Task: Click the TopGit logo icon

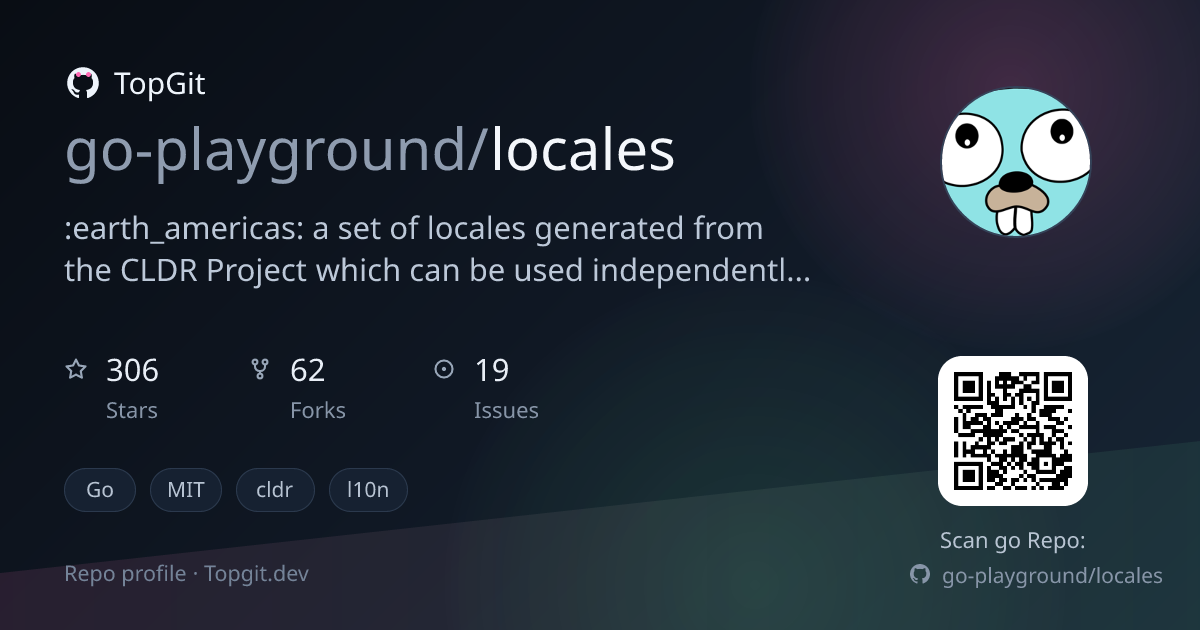Action: [82, 84]
